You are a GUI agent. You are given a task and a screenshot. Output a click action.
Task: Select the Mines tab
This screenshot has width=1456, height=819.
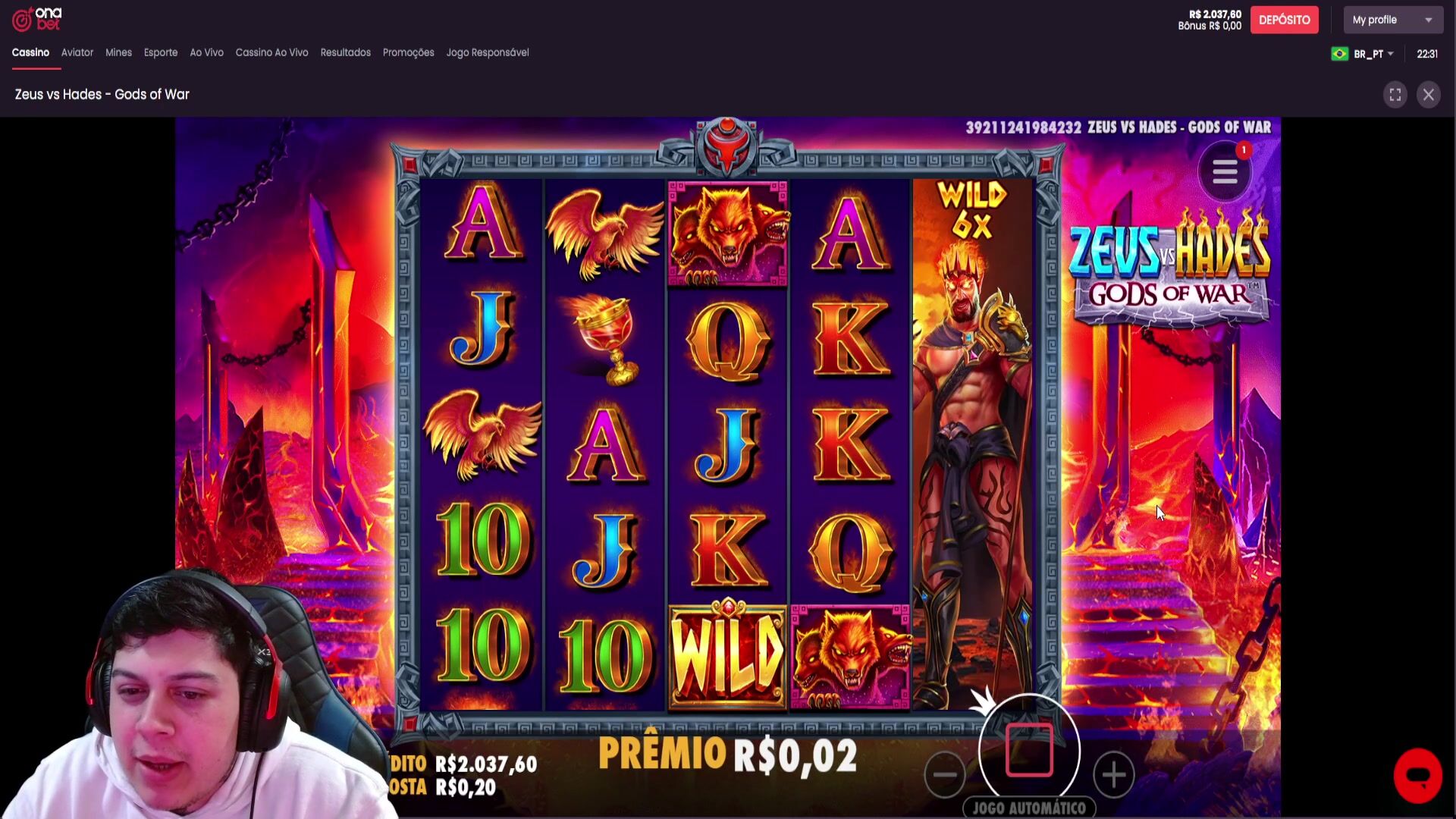pos(118,52)
